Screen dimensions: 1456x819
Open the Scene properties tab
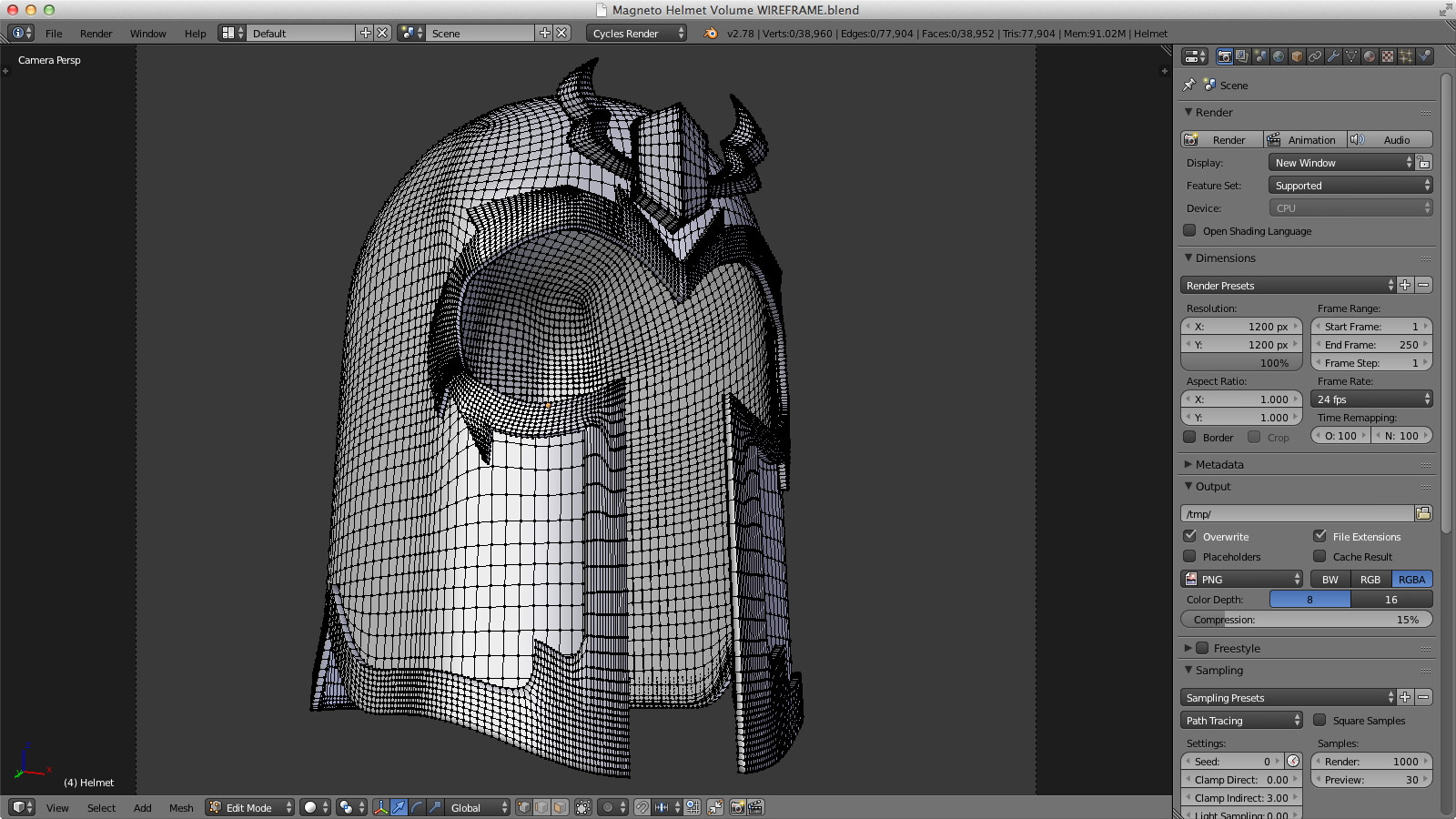pos(1260,56)
